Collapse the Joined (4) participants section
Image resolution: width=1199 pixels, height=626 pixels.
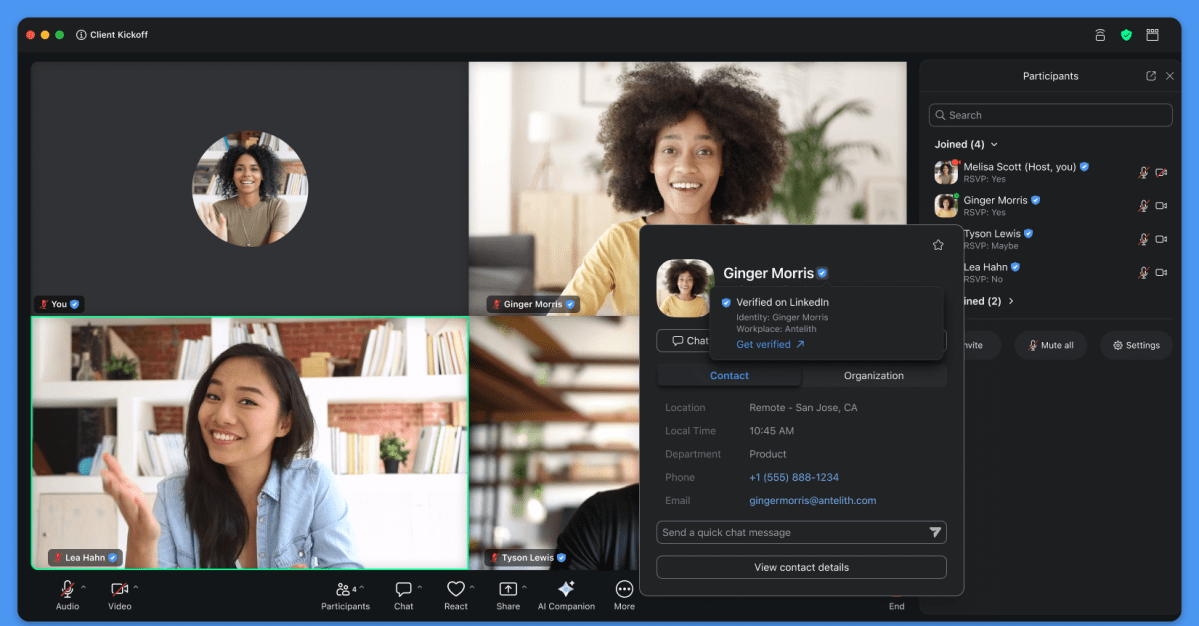(993, 145)
